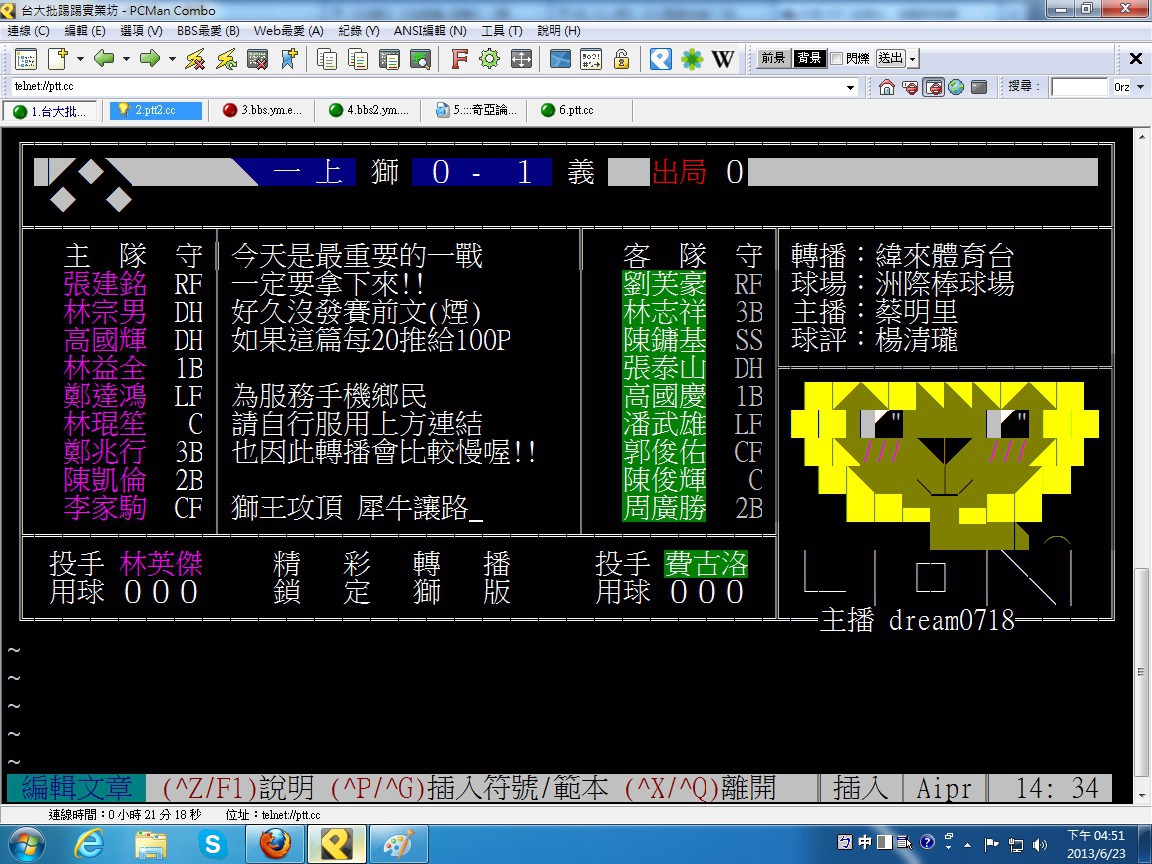Open Skype from the Windows taskbar

click(212, 845)
